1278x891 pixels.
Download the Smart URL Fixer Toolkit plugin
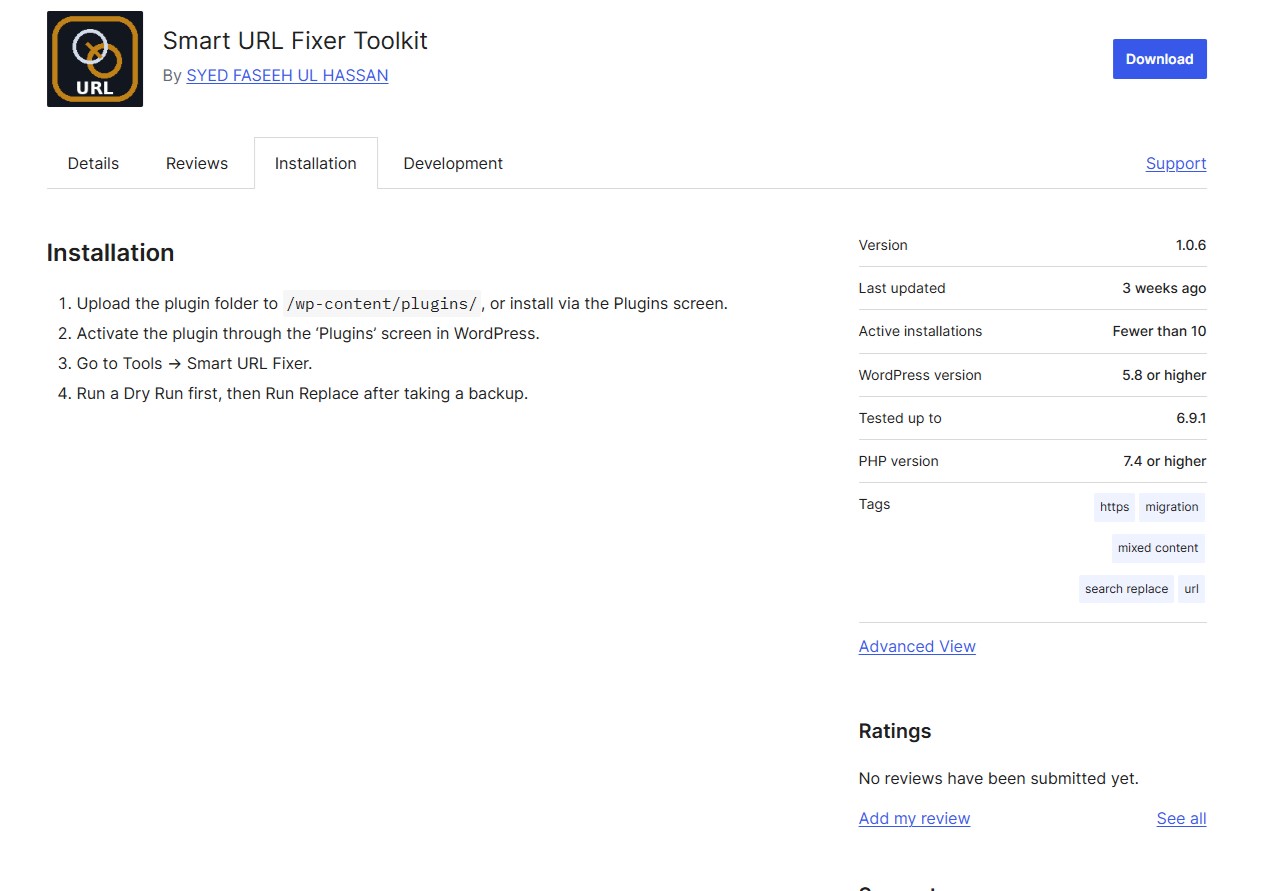pyautogui.click(x=1159, y=59)
